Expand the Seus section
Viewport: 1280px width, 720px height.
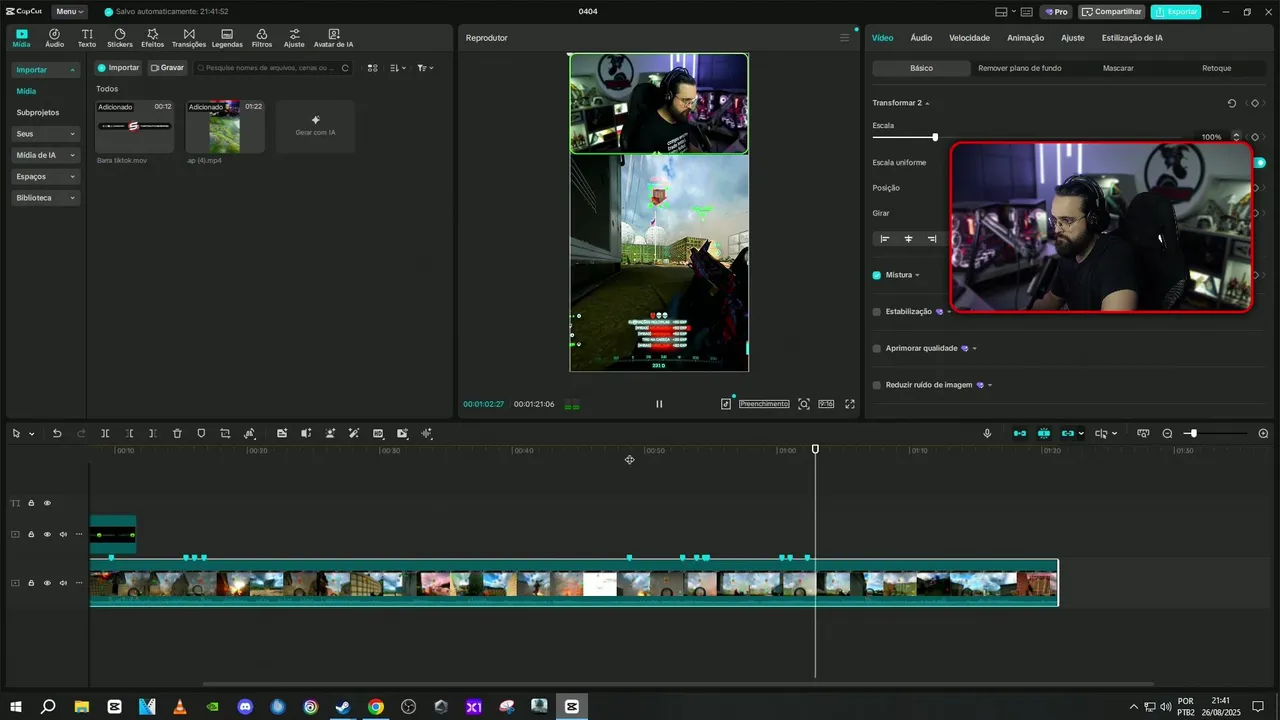click(72, 134)
